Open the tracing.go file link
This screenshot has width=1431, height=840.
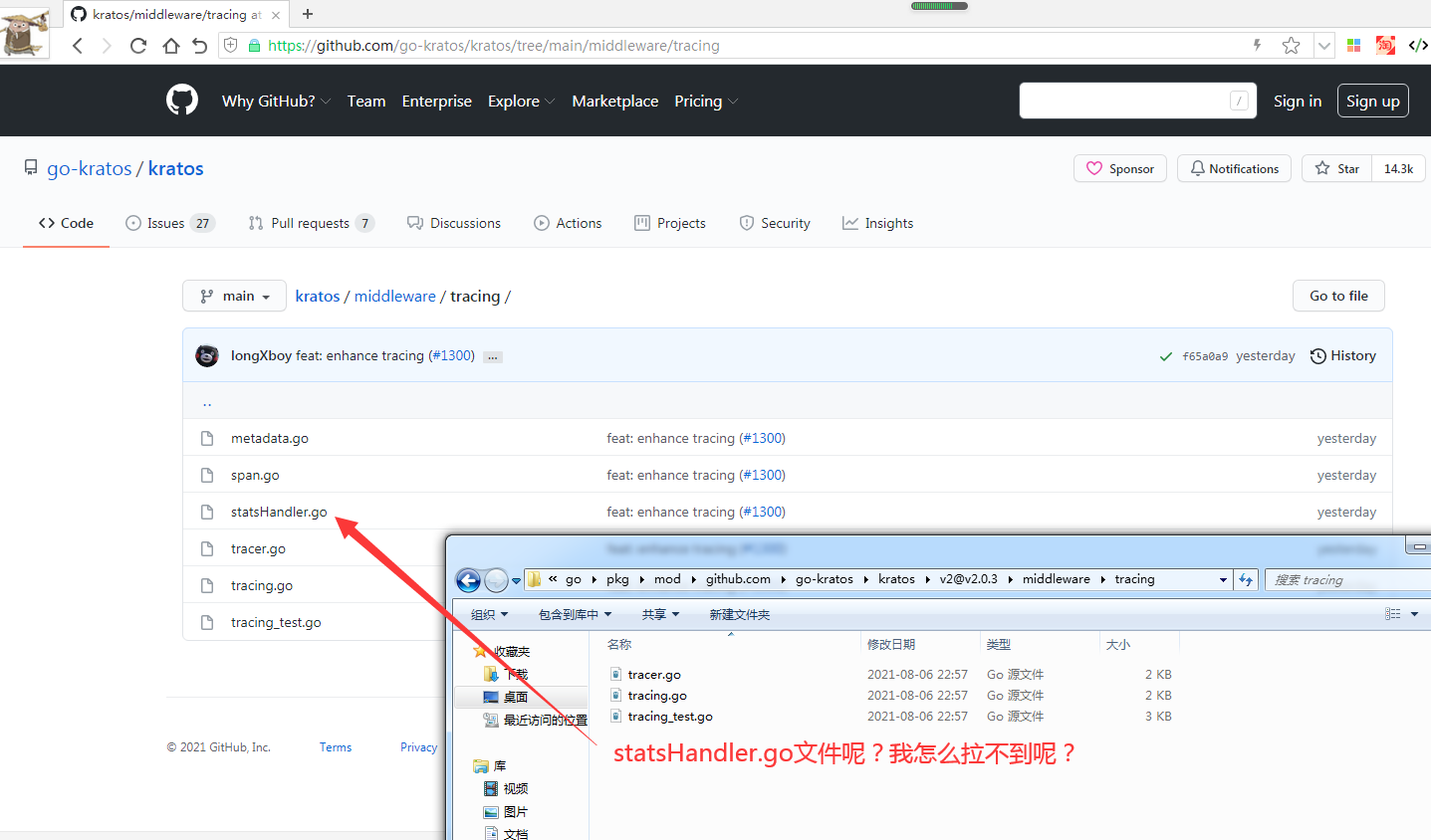pyautogui.click(x=262, y=585)
